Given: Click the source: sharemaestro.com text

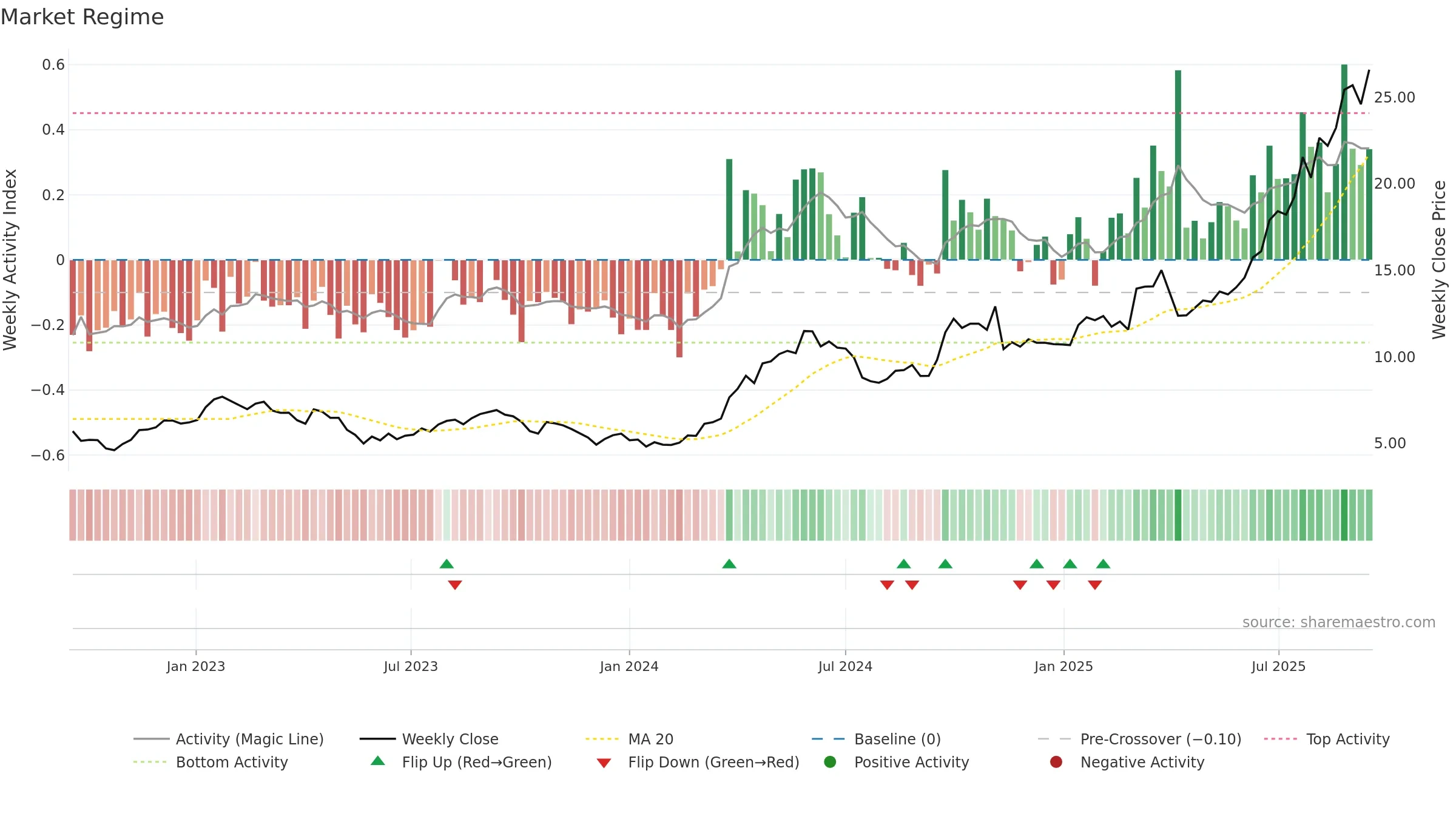Looking at the screenshot, I should [x=1339, y=622].
